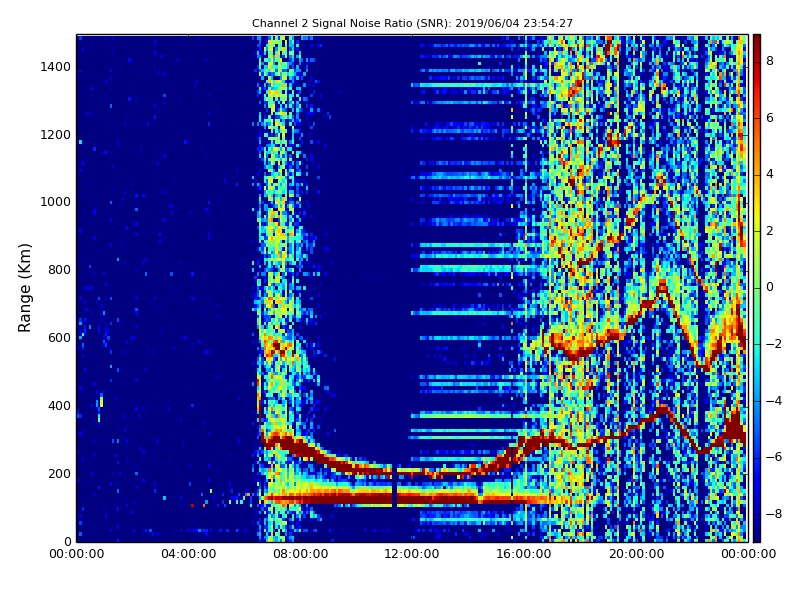The width and height of the screenshot is (800, 600).
Task: Click the colorbar value label −6
Action: [774, 457]
